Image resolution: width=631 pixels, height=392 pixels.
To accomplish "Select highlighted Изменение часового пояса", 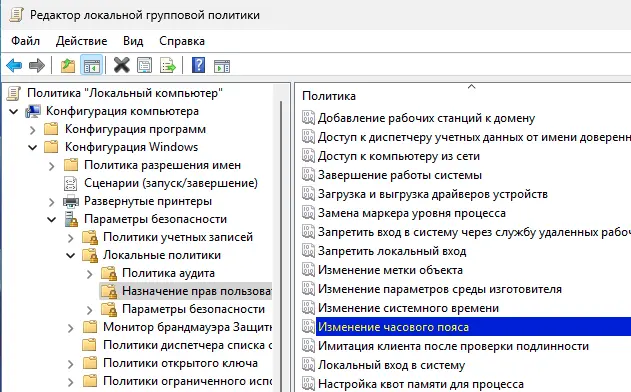I will 474,326.
